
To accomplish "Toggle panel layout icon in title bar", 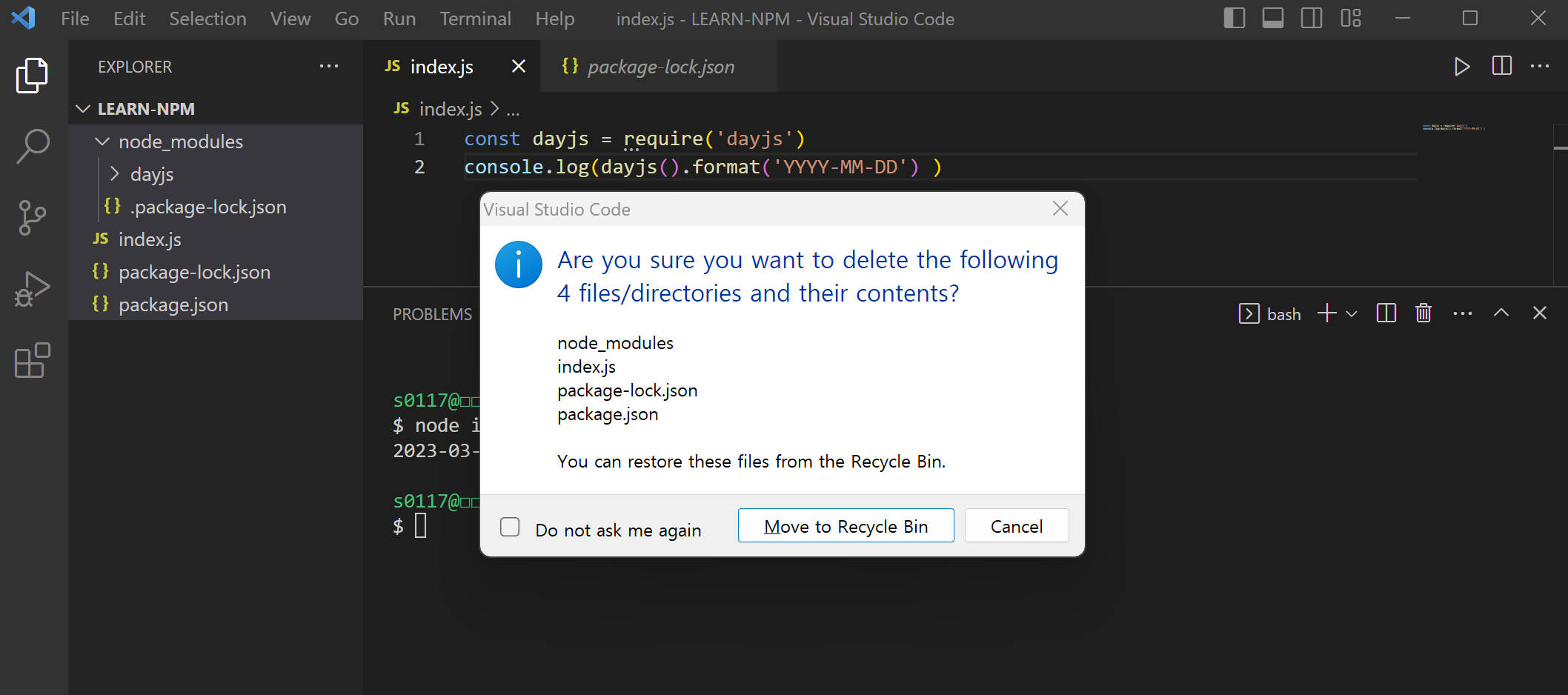I will (x=1272, y=19).
